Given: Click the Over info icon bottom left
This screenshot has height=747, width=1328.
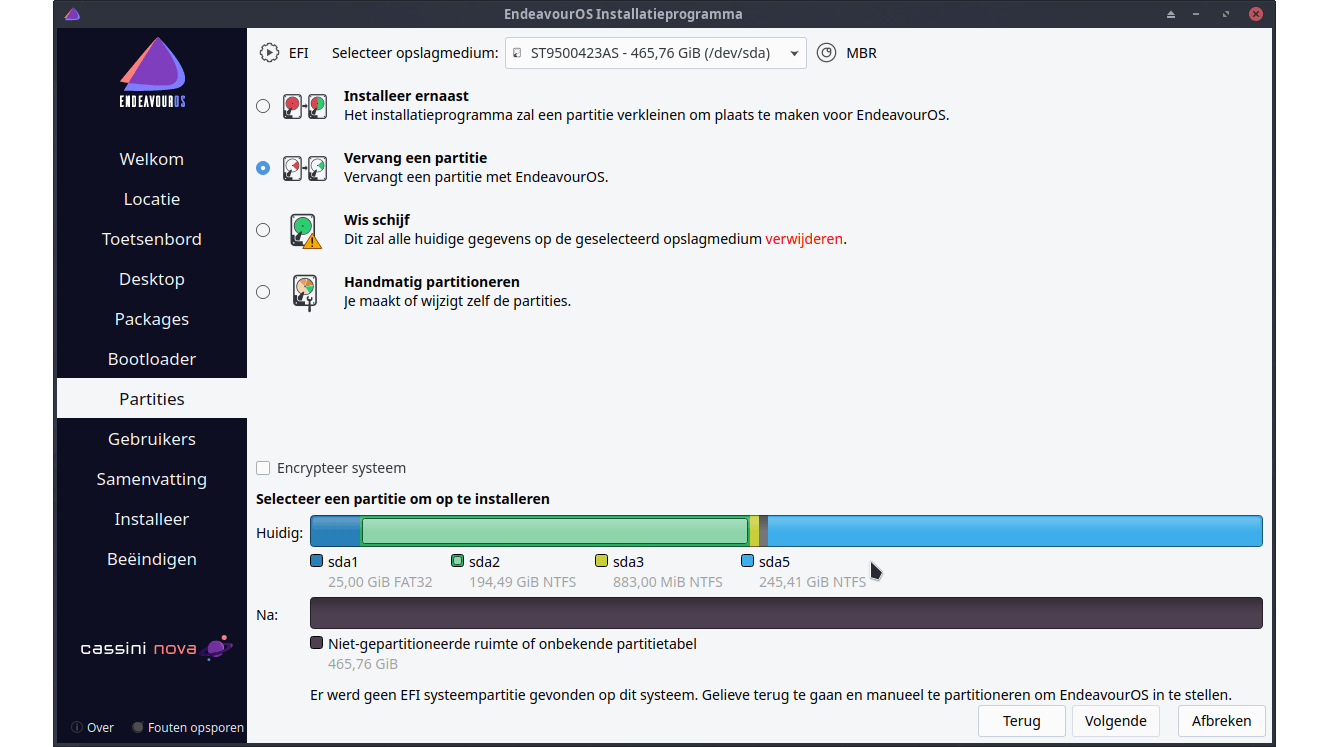Looking at the screenshot, I should 77,727.
